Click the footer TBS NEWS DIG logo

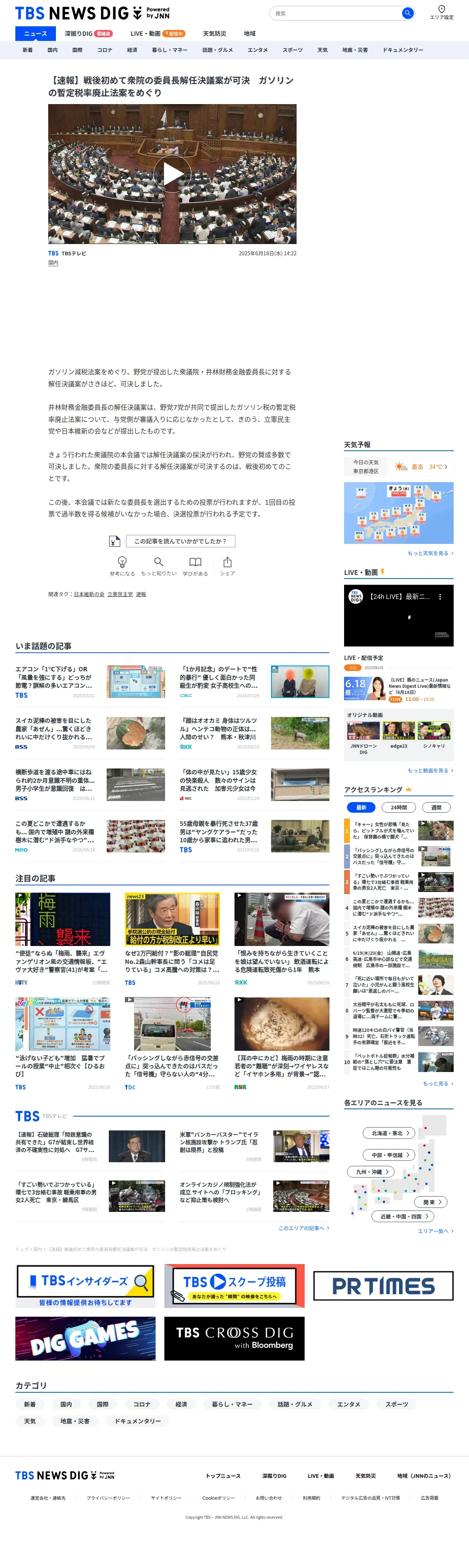[65, 1475]
